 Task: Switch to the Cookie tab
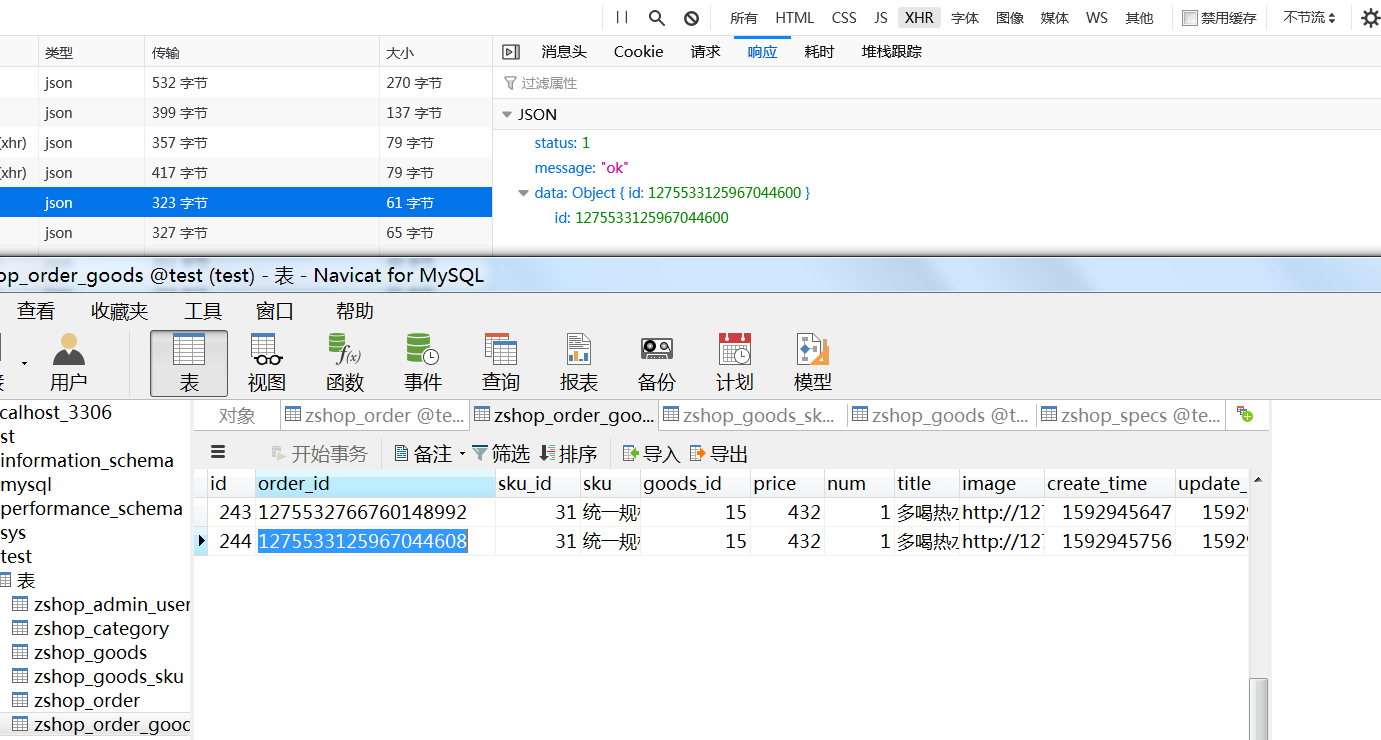(638, 51)
